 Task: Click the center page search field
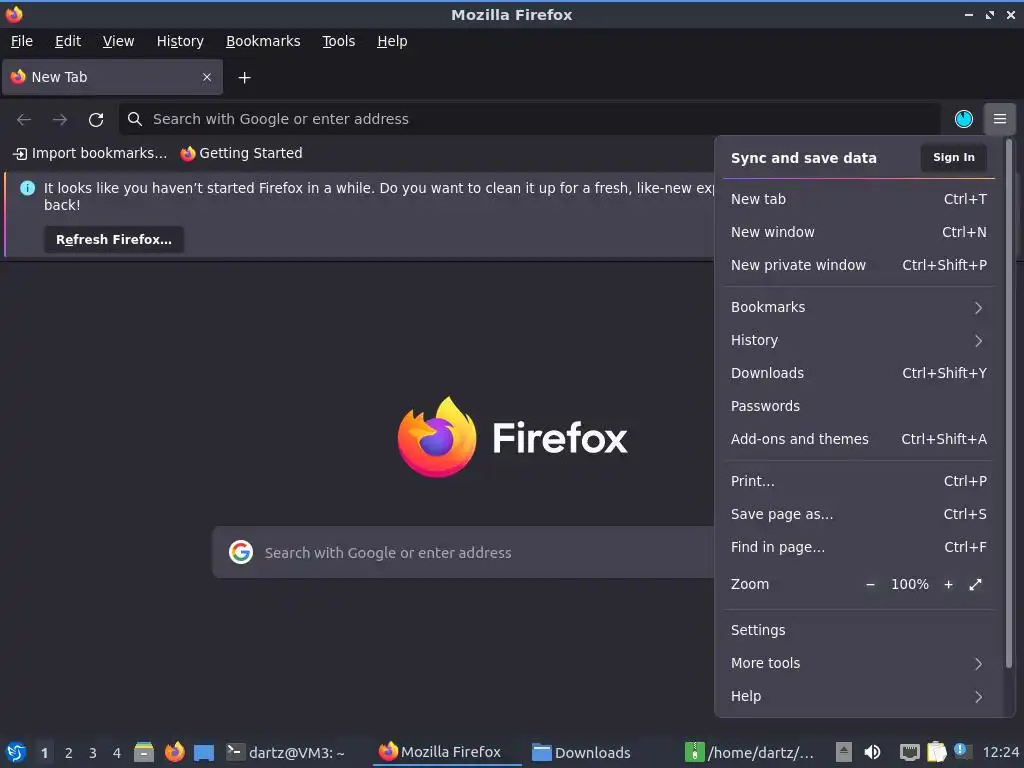click(x=464, y=552)
